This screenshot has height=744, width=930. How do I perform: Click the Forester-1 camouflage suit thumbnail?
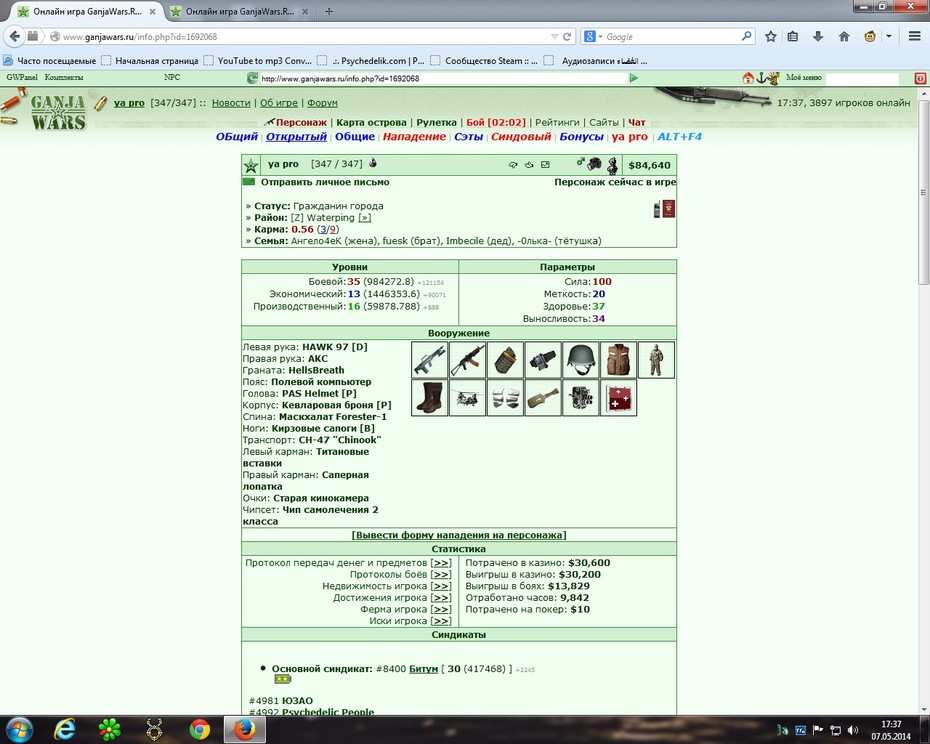656,360
